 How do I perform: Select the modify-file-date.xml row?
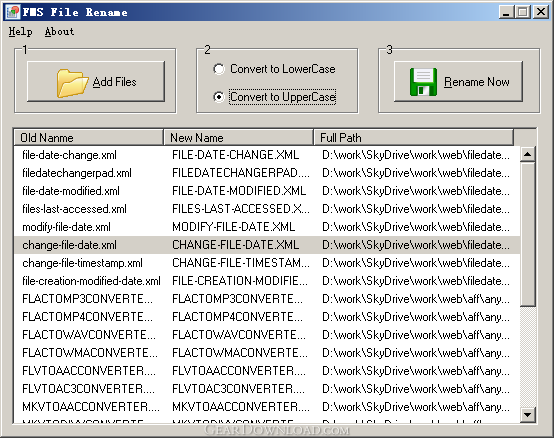(x=267, y=227)
